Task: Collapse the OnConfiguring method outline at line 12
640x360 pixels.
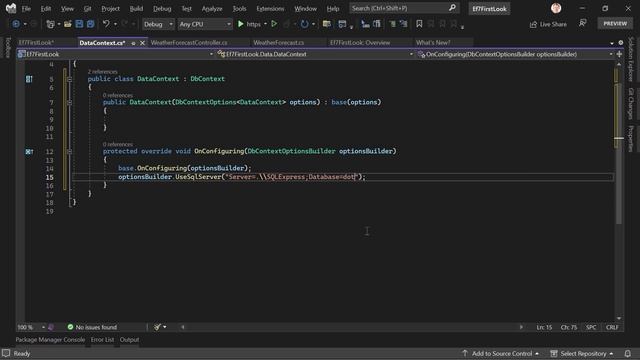Action: pyautogui.click(x=69, y=151)
